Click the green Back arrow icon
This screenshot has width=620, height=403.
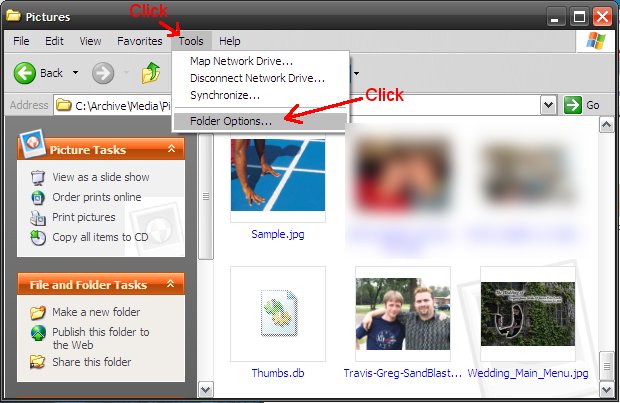pos(25,73)
